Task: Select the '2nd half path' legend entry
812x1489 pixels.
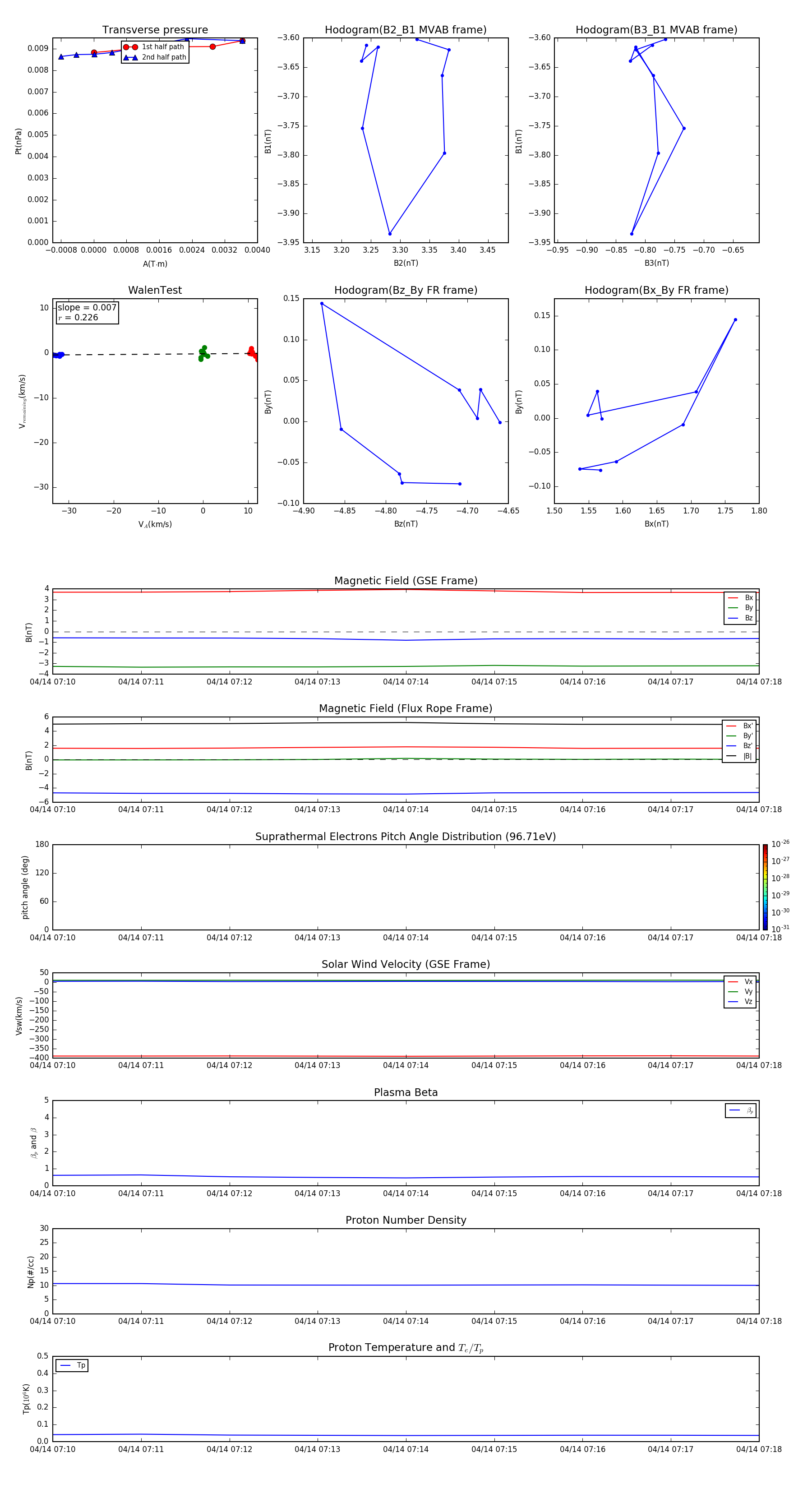Action: 155,57
